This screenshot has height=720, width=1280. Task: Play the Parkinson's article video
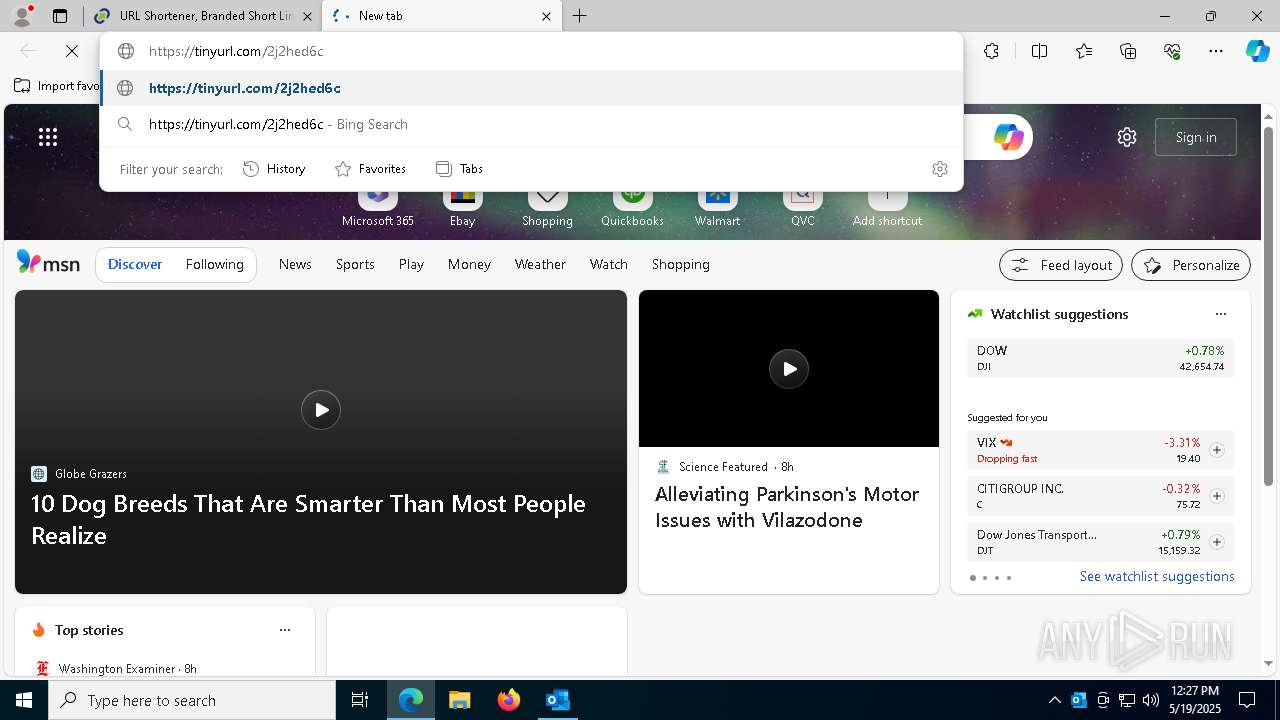[x=789, y=369]
